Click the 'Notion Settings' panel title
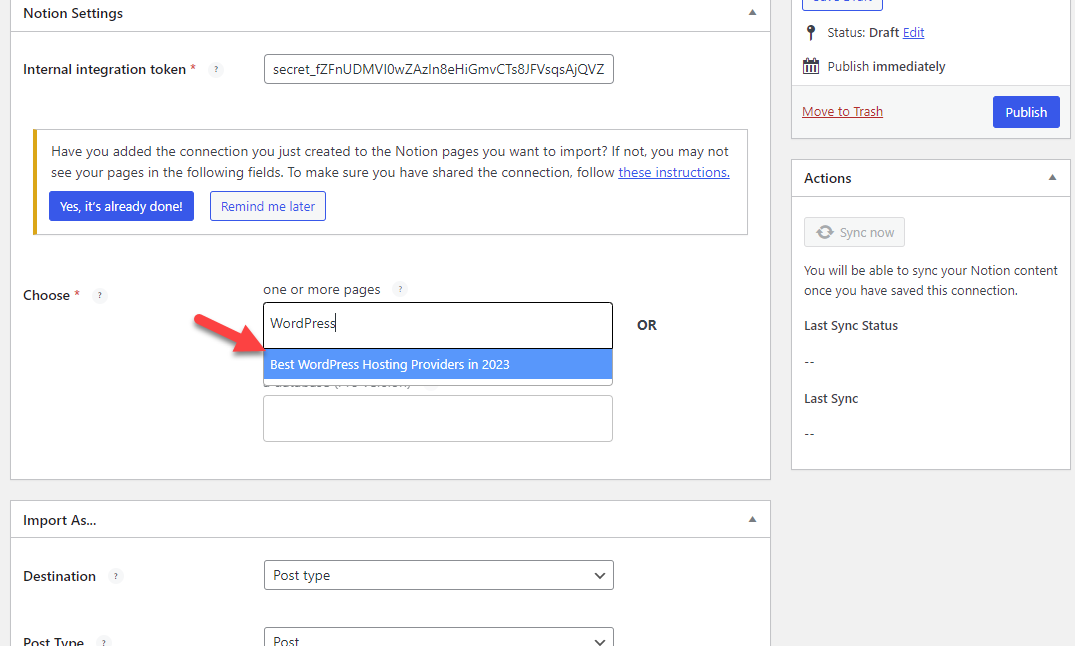 click(x=73, y=13)
